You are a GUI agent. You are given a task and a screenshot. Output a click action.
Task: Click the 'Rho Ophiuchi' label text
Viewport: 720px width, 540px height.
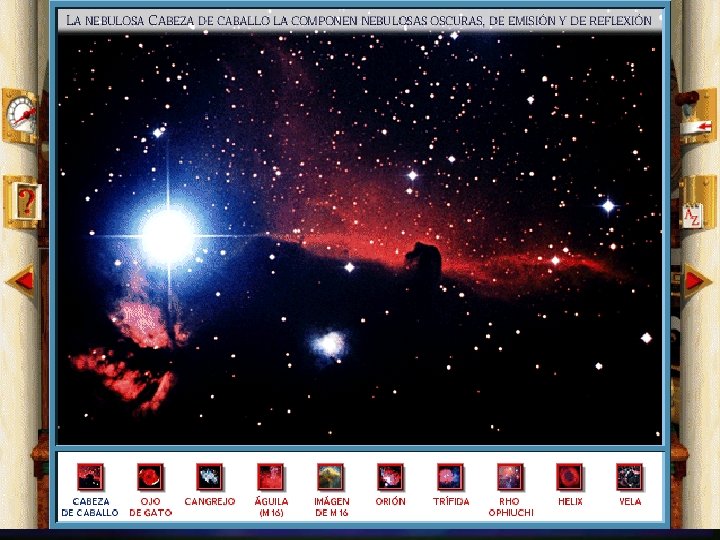point(511,507)
